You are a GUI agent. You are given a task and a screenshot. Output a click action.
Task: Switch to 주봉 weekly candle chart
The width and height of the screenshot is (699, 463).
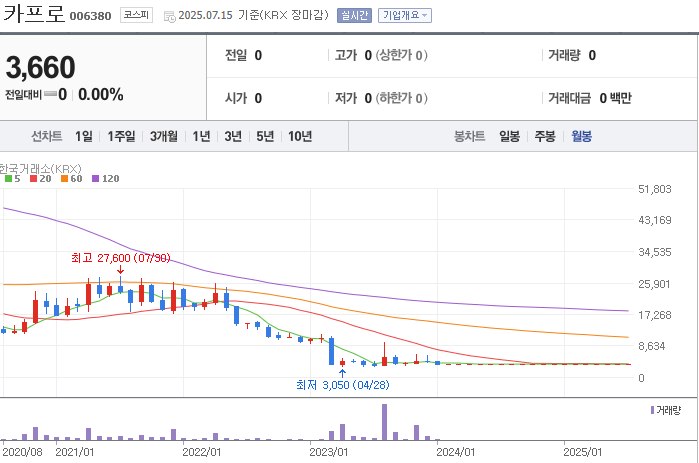click(545, 136)
